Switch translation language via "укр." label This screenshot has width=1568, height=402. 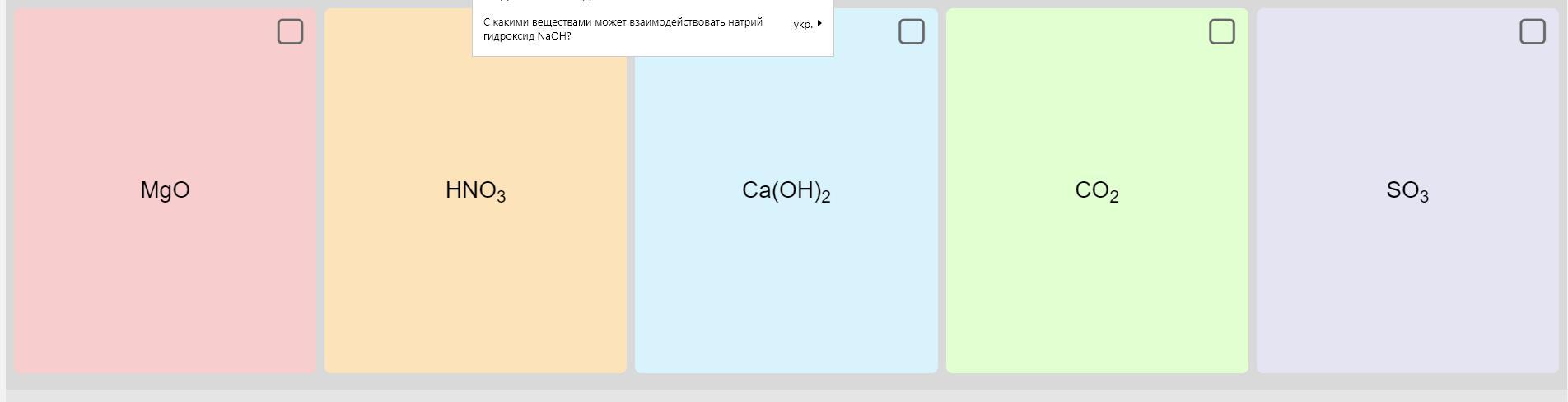click(802, 24)
